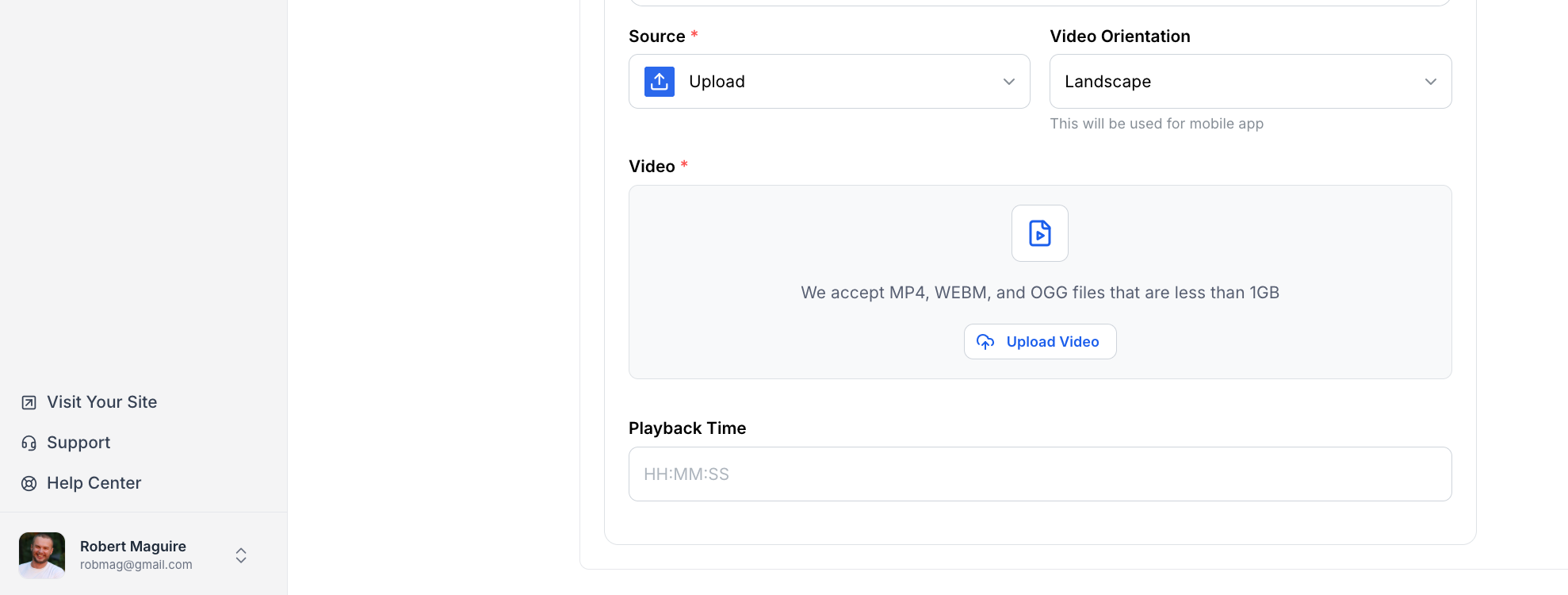Click the Robert Maguire account name
The image size is (1568, 595).
pos(132,547)
